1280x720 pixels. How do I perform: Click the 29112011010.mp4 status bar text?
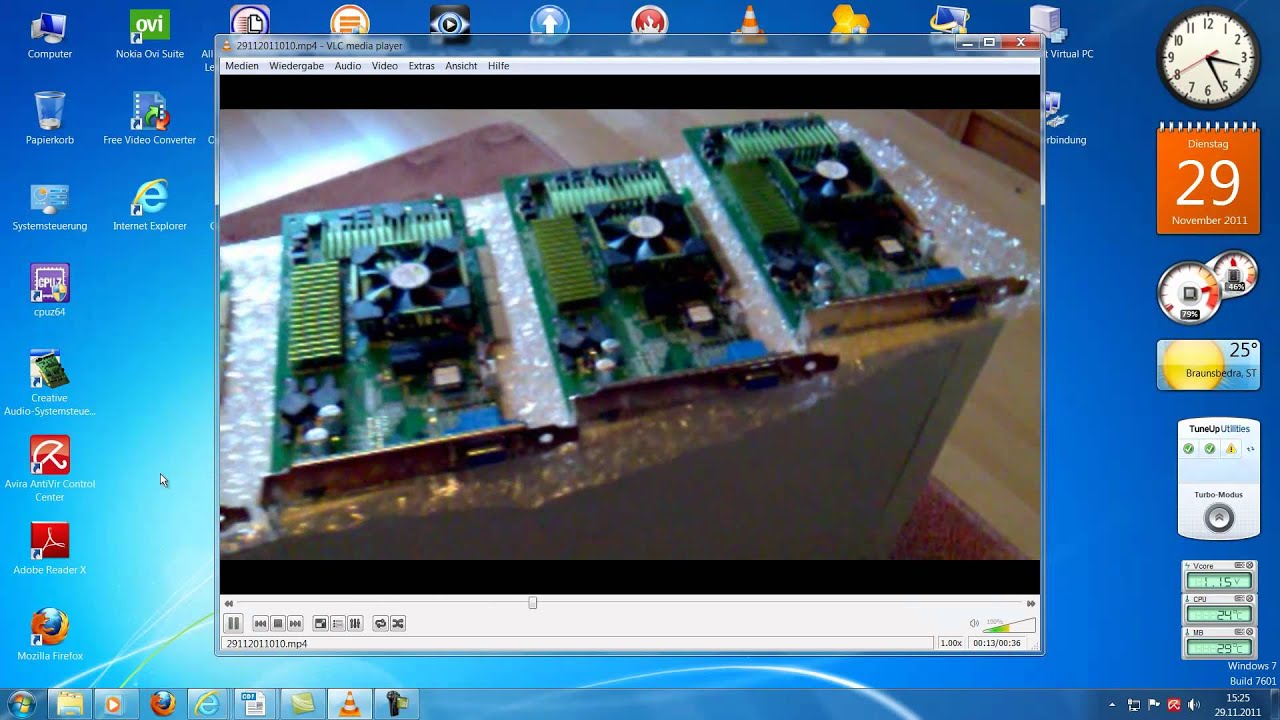pos(267,643)
